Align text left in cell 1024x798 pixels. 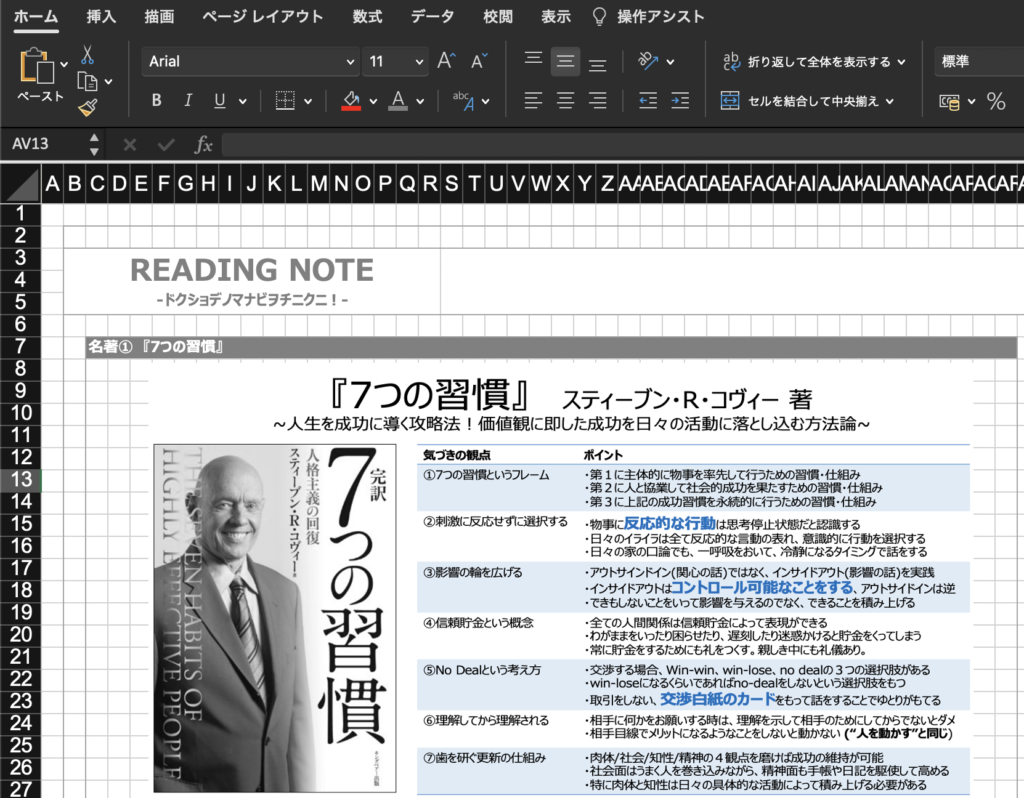pos(534,101)
